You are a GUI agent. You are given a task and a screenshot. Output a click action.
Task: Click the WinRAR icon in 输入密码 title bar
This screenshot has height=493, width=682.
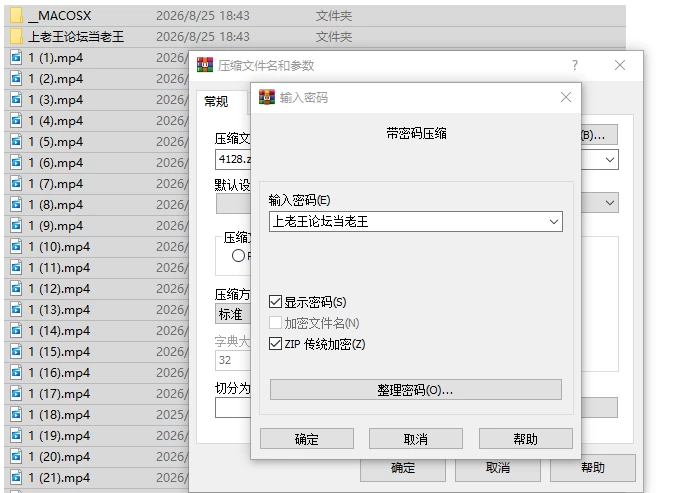pyautogui.click(x=267, y=97)
